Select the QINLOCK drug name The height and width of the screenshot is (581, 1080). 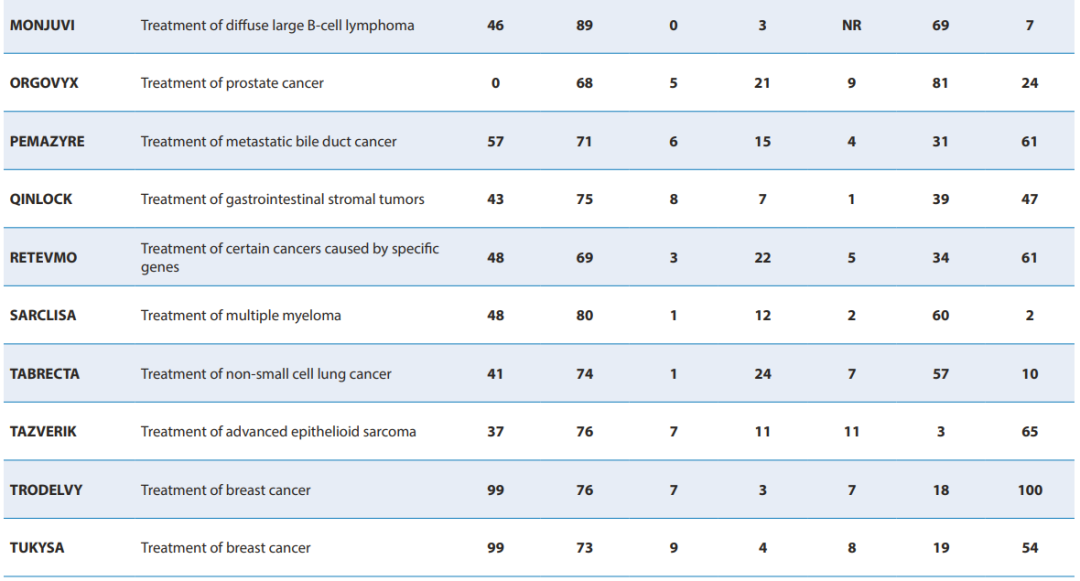pyautogui.click(x=41, y=199)
